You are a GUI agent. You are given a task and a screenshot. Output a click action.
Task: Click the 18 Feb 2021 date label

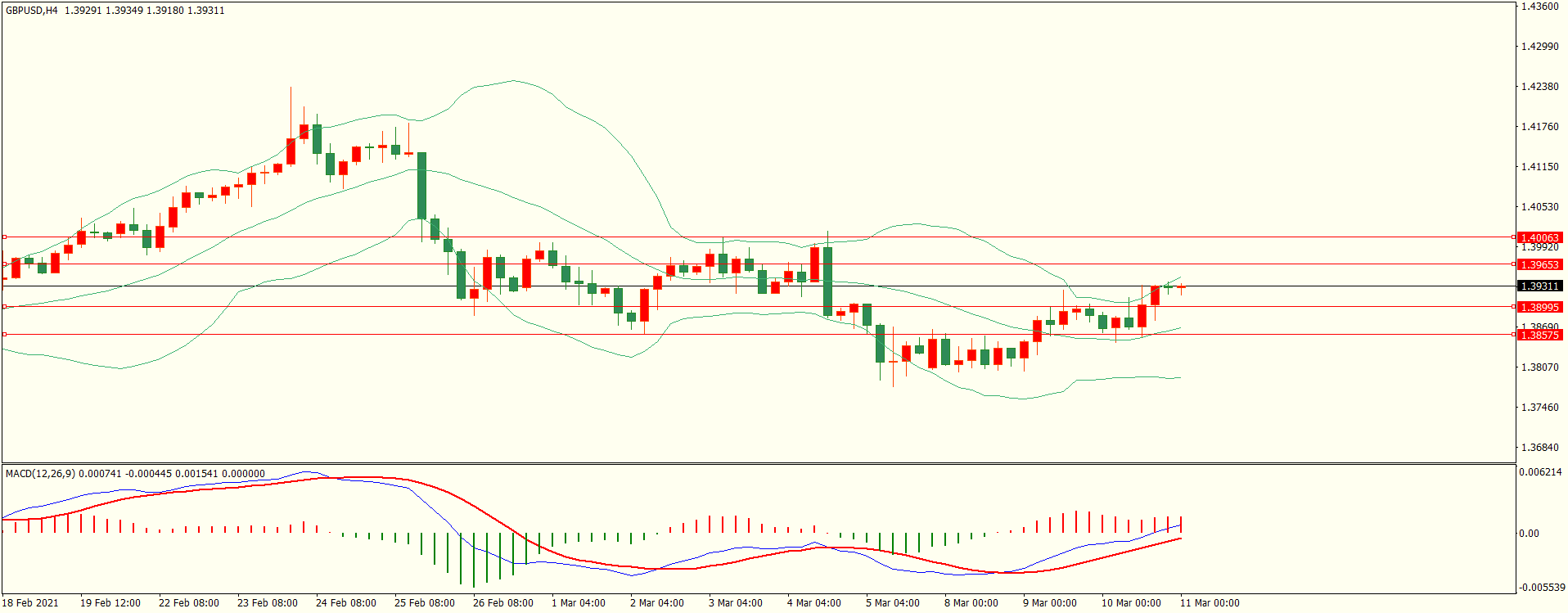30,603
